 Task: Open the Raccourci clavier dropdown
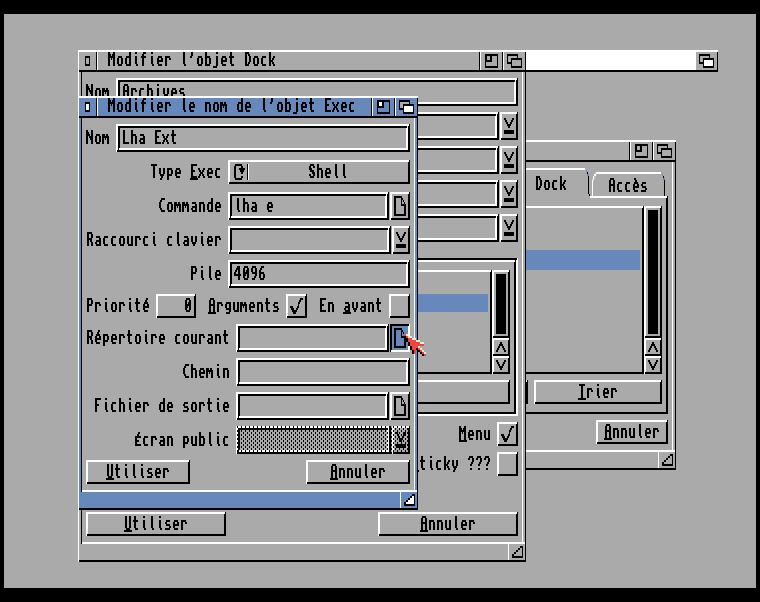pos(400,240)
